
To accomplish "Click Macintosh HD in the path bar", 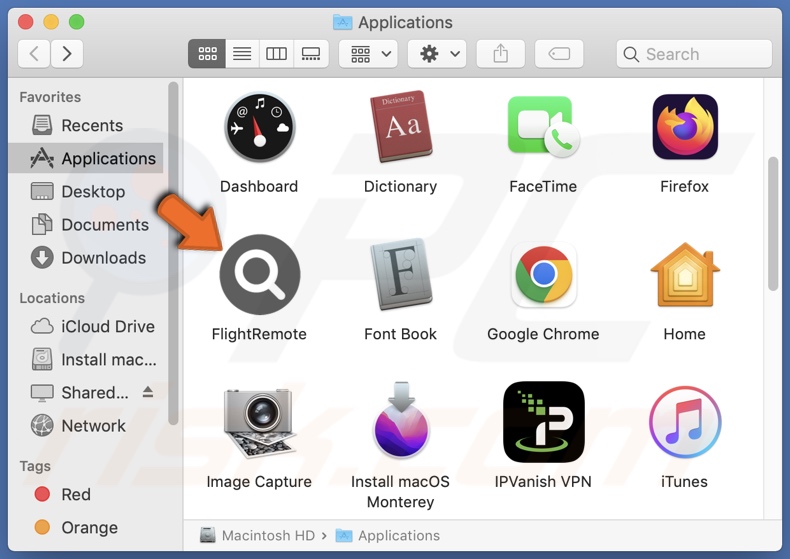I will (257, 535).
